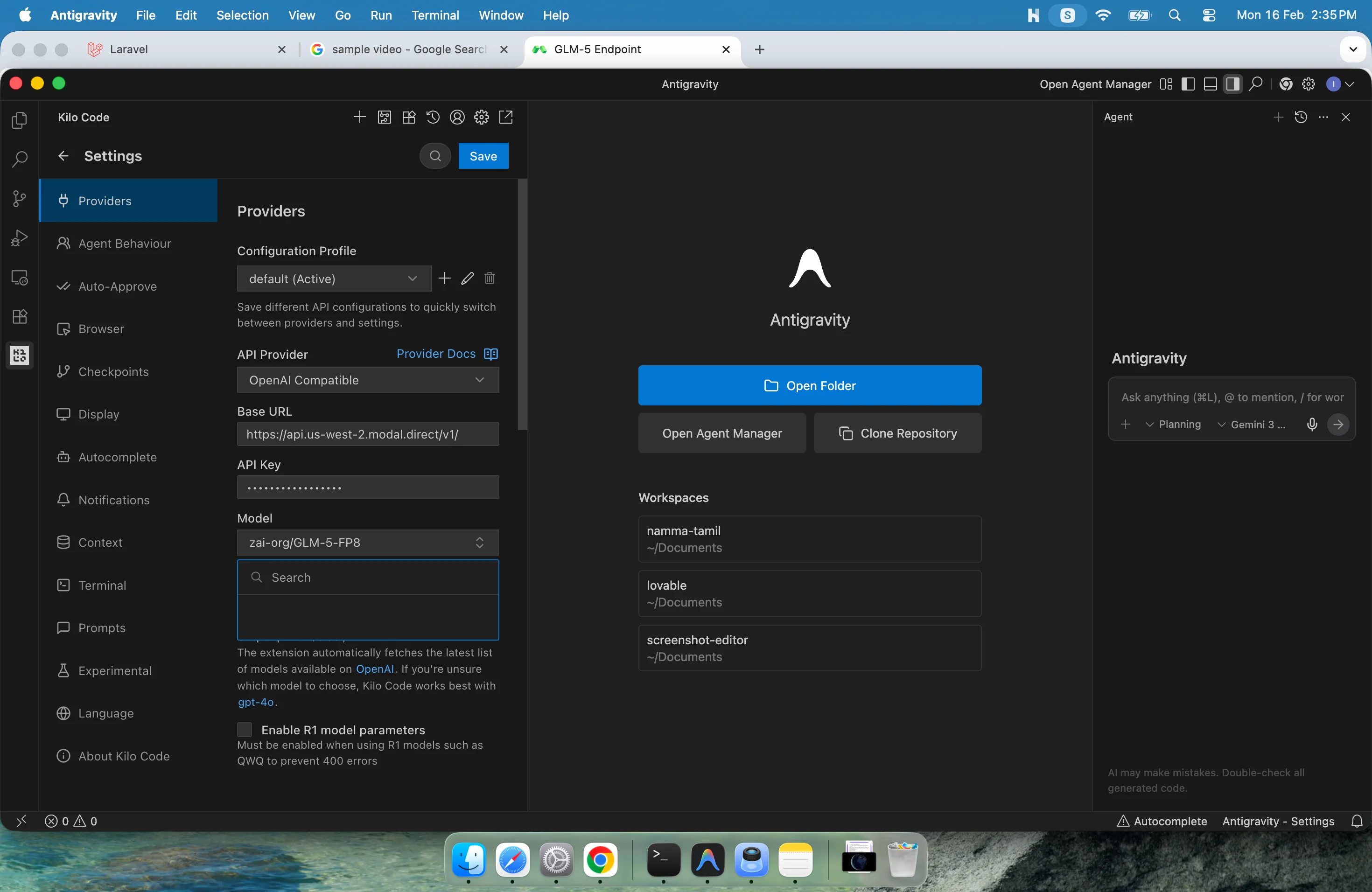Open the Kilo Code MCP servers panel
This screenshot has width=1372, height=892.
click(385, 117)
